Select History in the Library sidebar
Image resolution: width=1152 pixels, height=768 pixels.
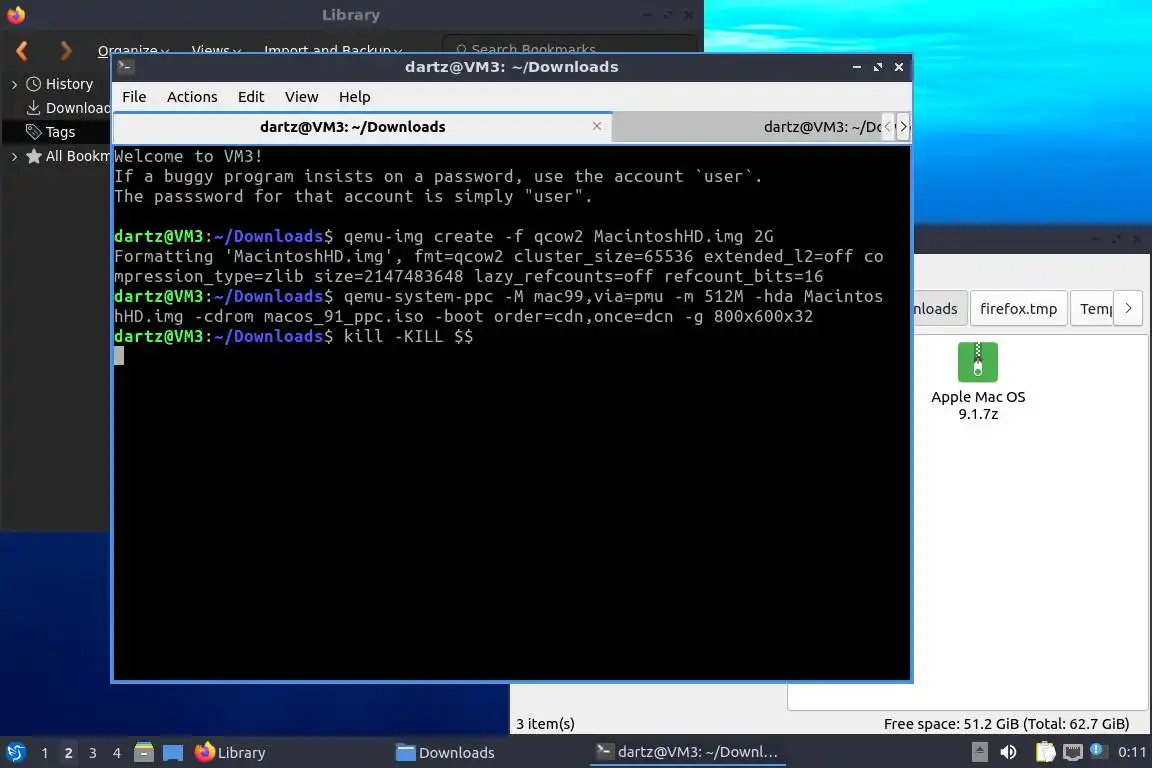(60, 84)
